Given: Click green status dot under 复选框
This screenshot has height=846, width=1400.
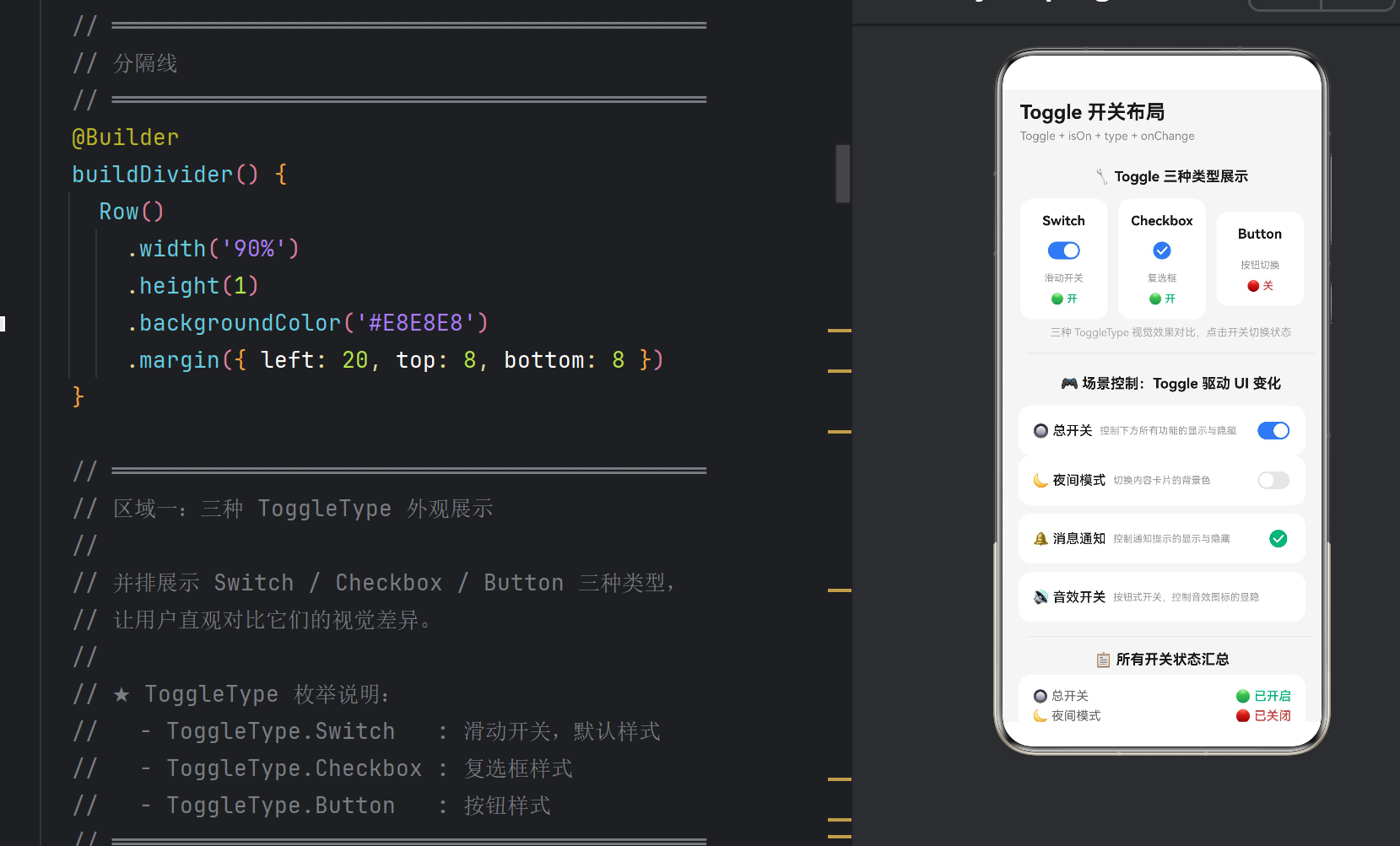Looking at the screenshot, I should tap(1155, 299).
